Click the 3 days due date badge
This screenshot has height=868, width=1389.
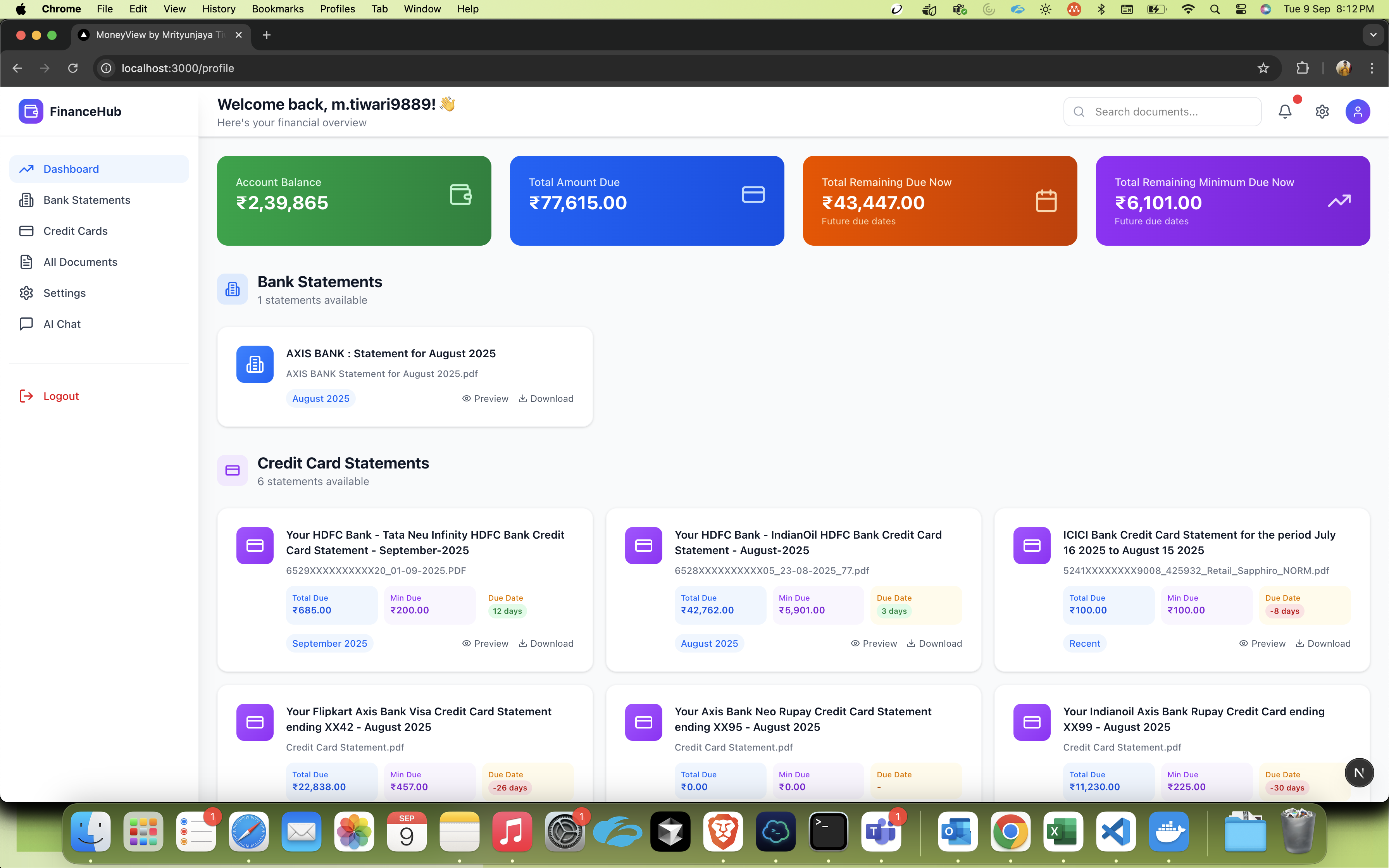[894, 611]
